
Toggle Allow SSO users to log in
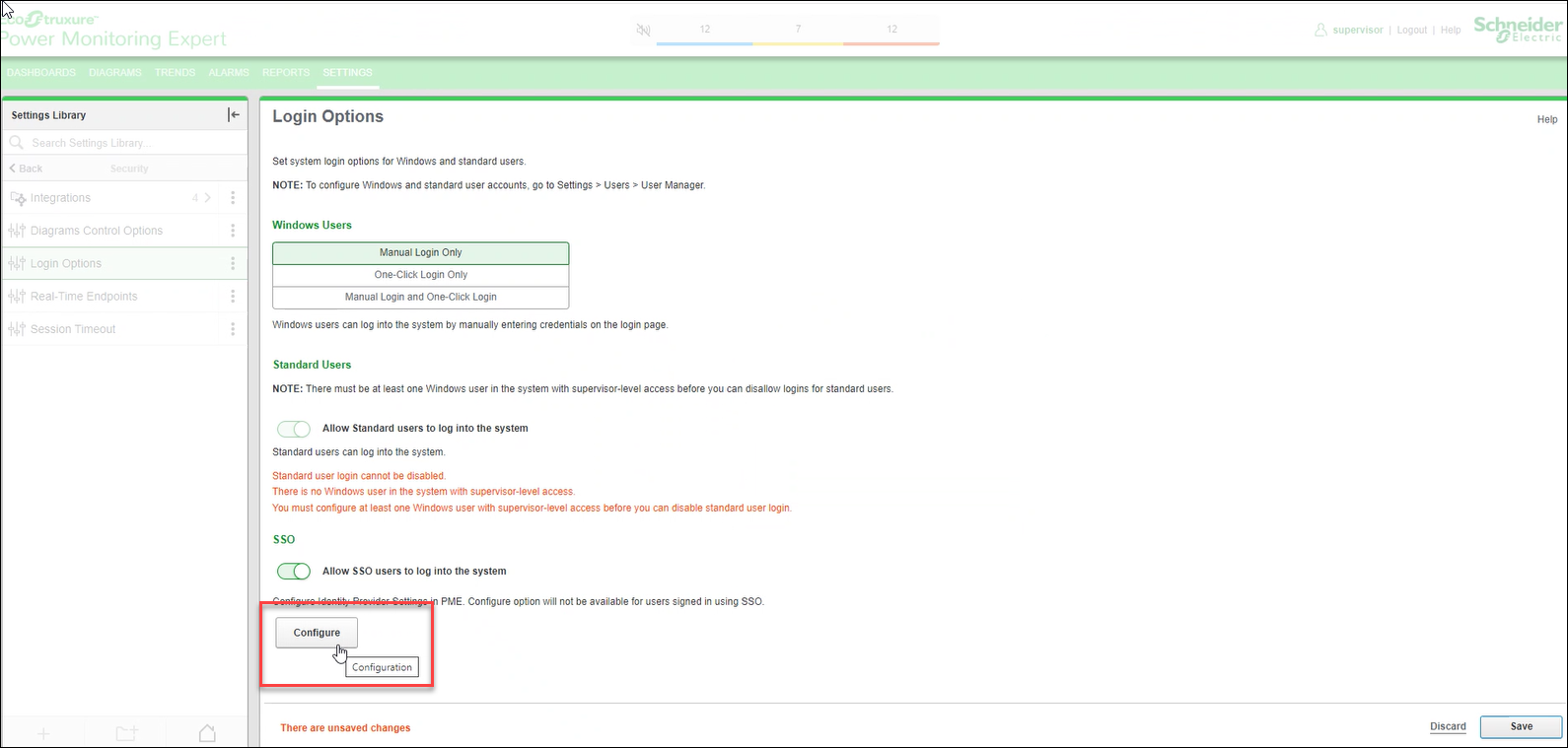pos(293,572)
